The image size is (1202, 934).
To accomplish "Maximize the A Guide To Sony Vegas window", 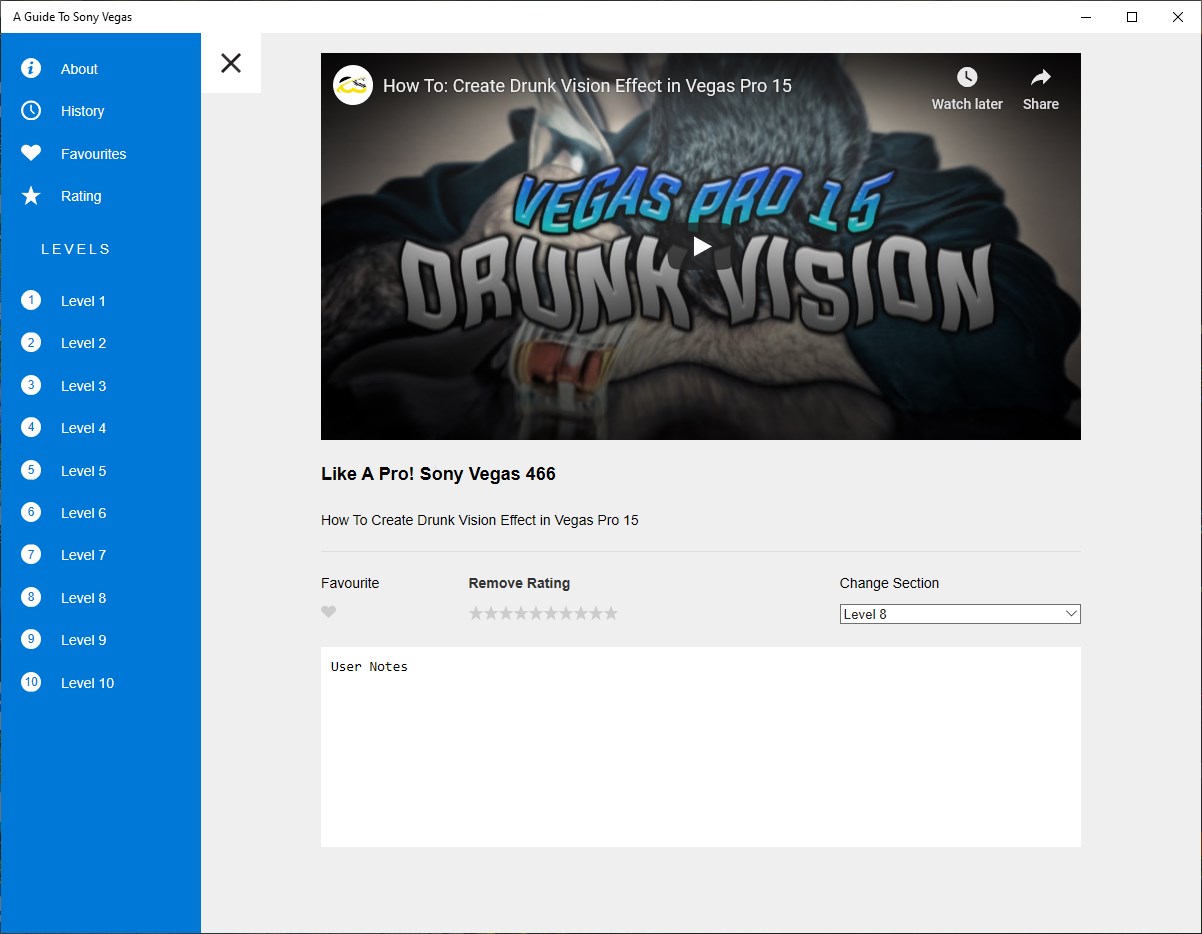I will tap(1132, 17).
